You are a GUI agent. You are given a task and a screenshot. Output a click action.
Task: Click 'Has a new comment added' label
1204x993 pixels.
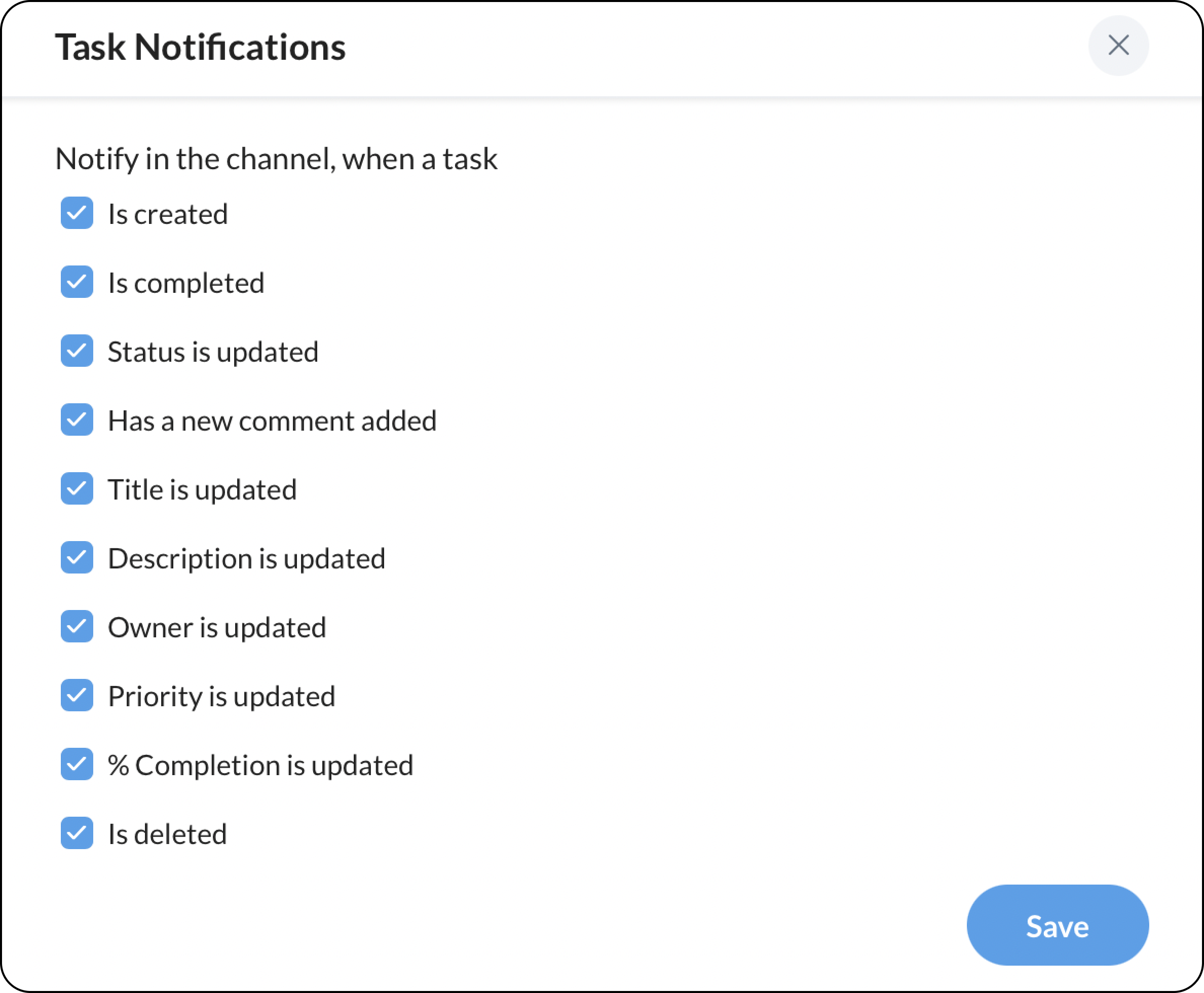pos(272,421)
